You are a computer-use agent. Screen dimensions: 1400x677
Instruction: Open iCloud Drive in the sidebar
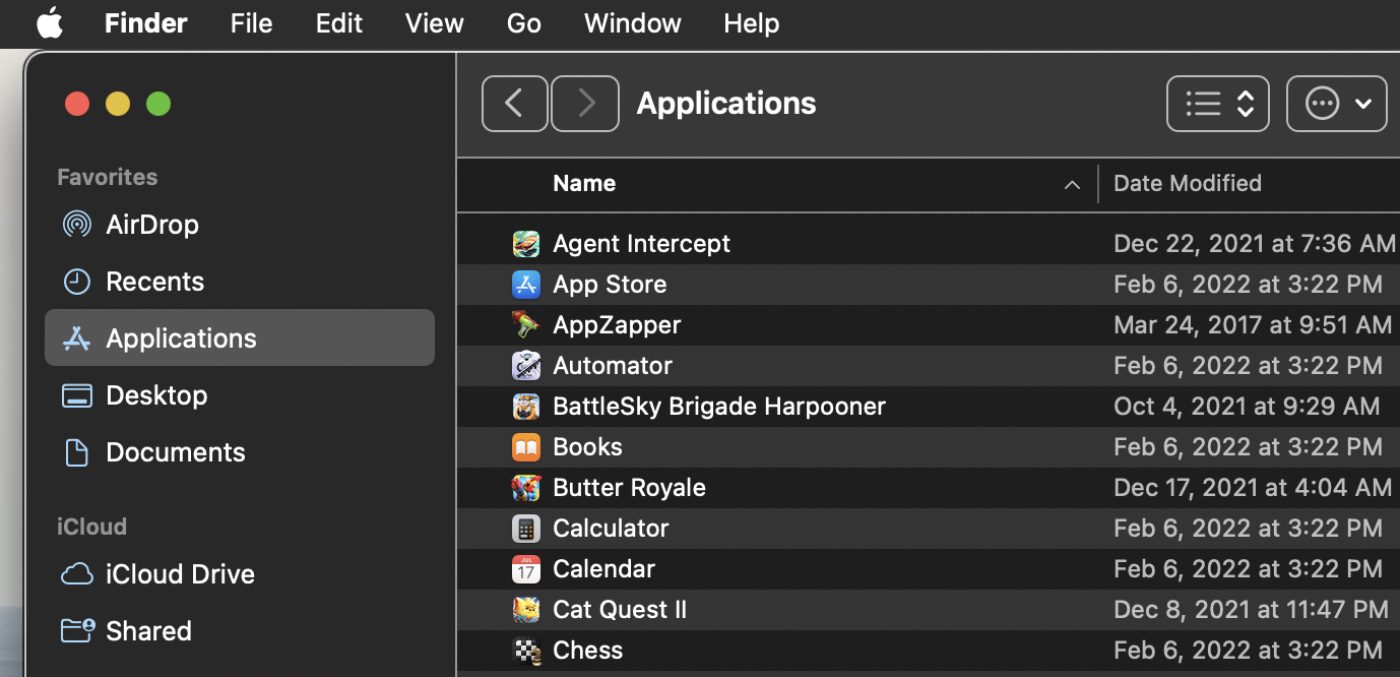(179, 574)
